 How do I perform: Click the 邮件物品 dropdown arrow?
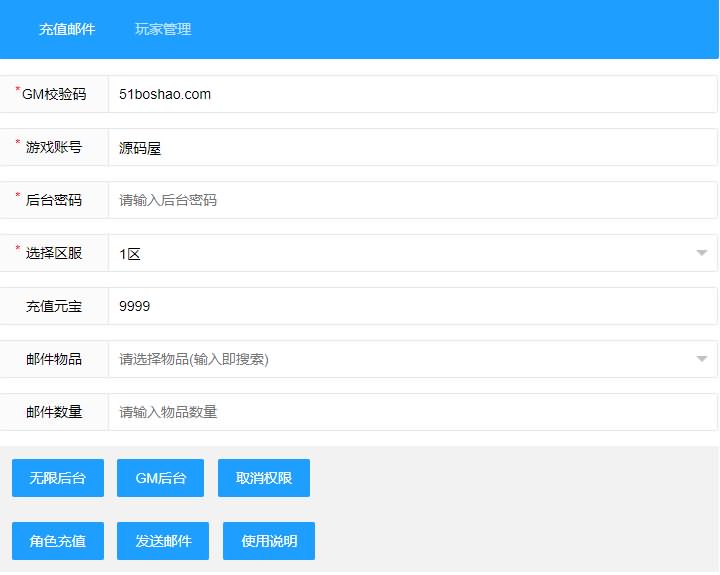pos(702,359)
